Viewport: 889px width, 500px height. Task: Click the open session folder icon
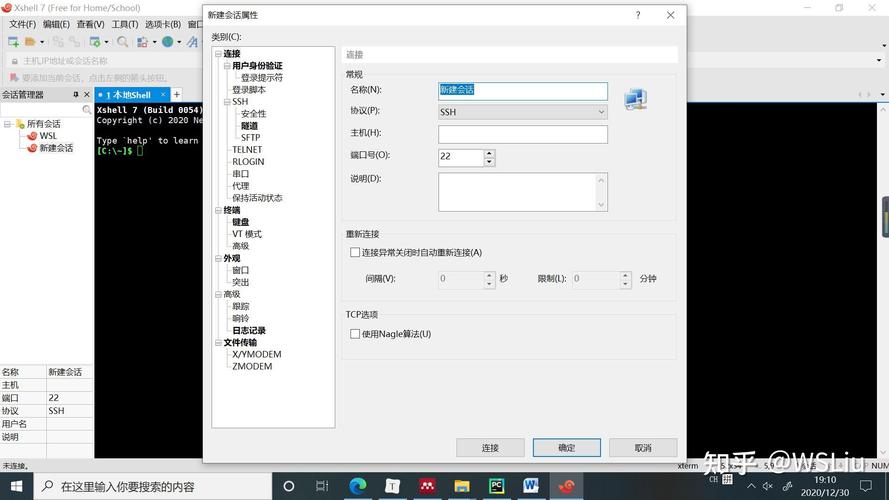(30, 41)
